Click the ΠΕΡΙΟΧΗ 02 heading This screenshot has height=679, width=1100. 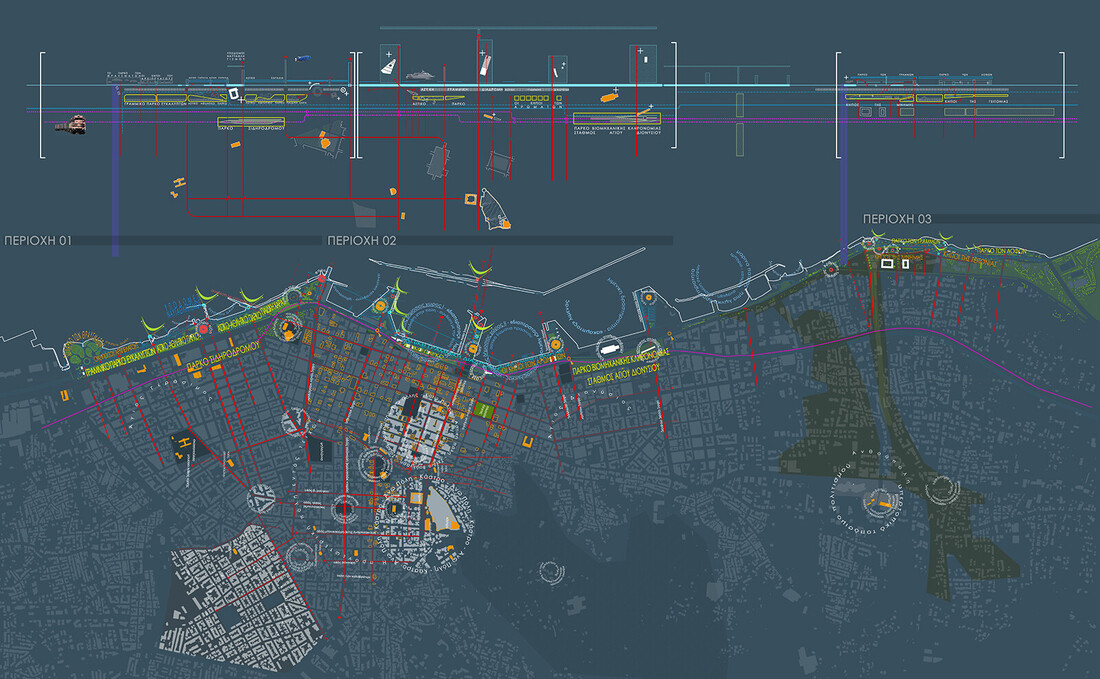tap(361, 241)
